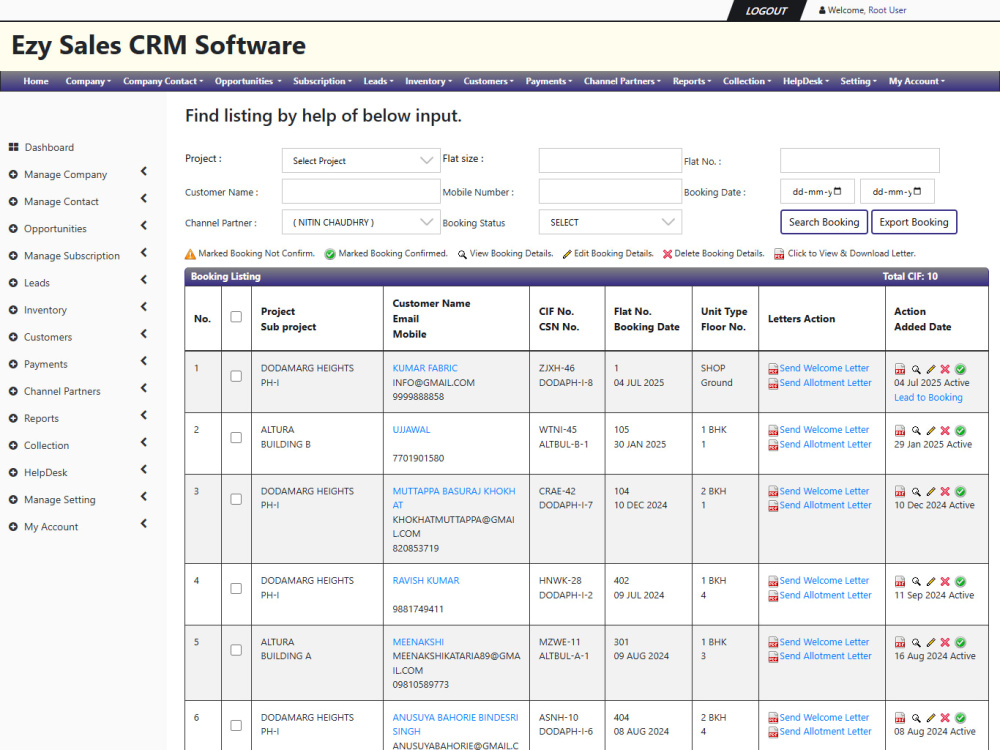Viewport: 1000px width, 750px height.
Task: Open Lead to Booking link
Action: (x=928, y=397)
